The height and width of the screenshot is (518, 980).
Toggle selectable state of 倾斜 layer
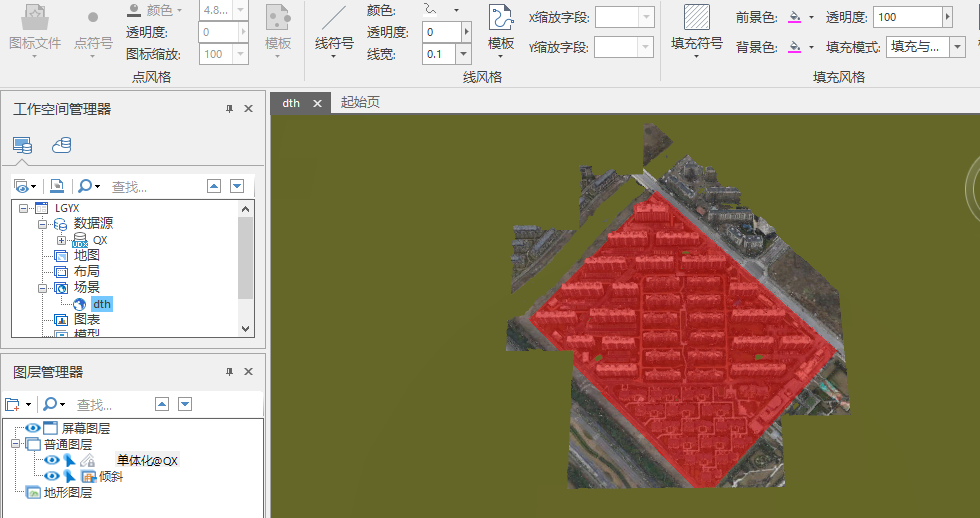69,477
